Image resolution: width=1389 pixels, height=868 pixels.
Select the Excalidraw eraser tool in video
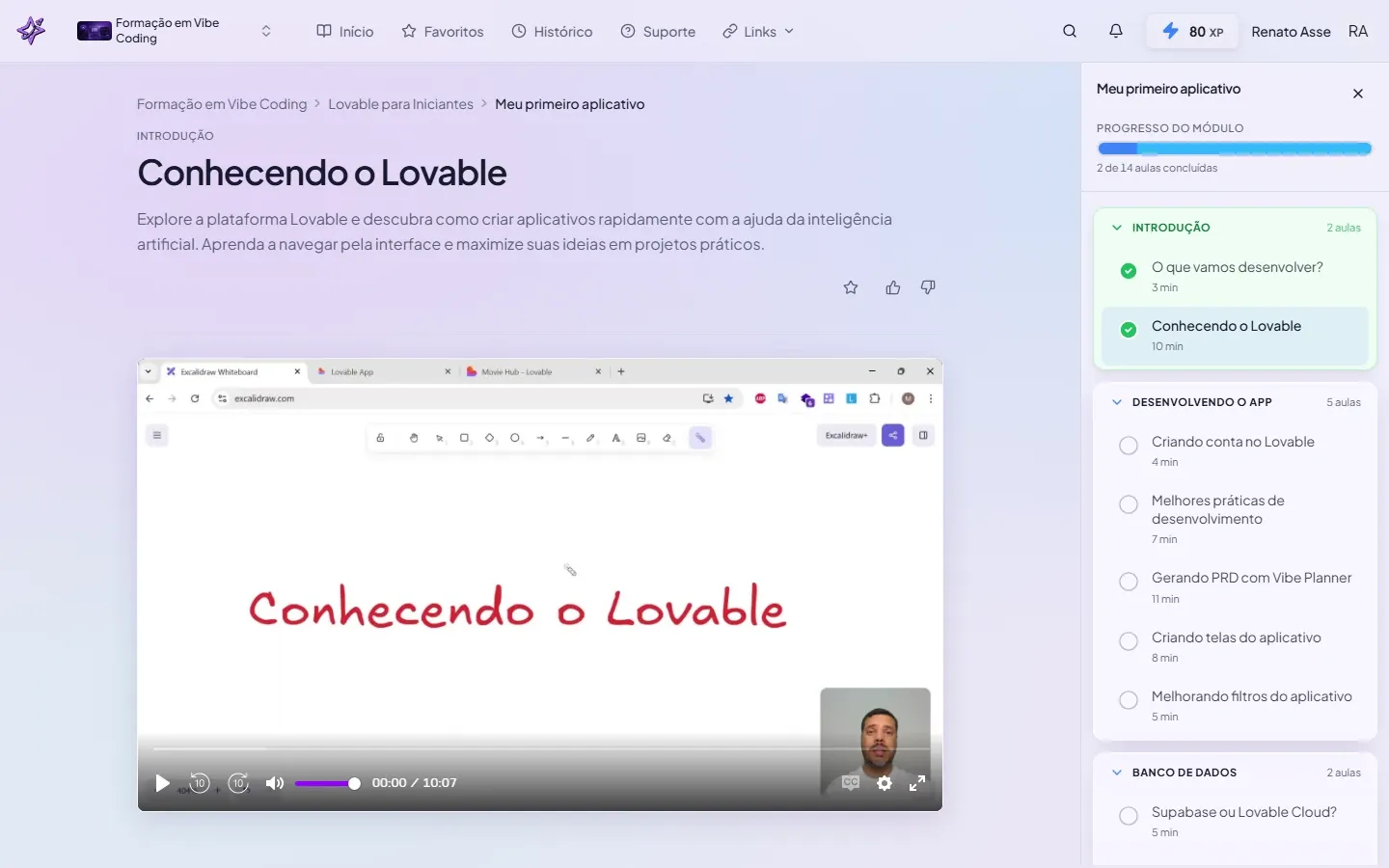(667, 438)
